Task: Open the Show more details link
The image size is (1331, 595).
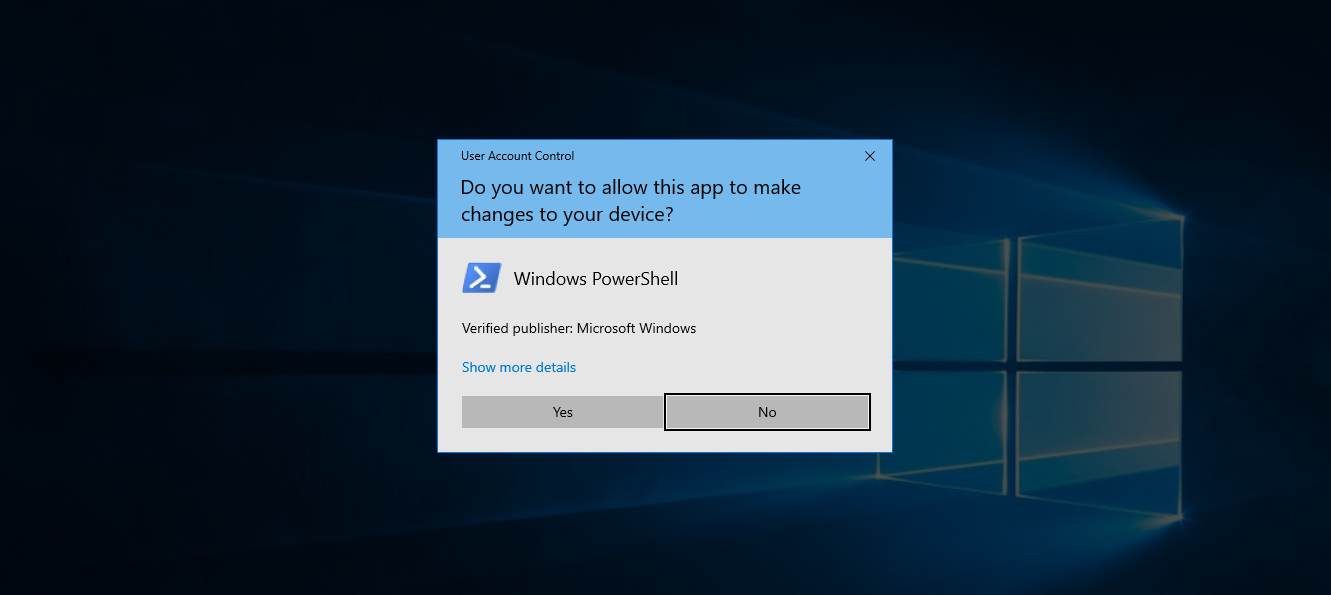Action: [x=519, y=367]
